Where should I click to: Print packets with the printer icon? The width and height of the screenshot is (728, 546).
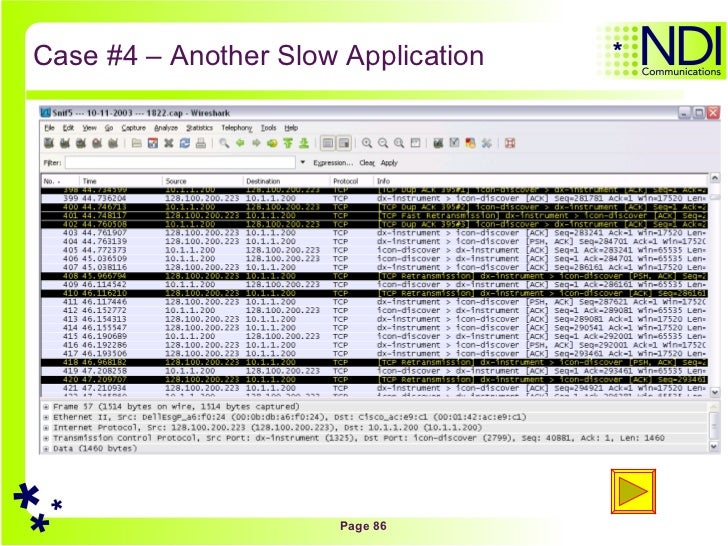(201, 143)
